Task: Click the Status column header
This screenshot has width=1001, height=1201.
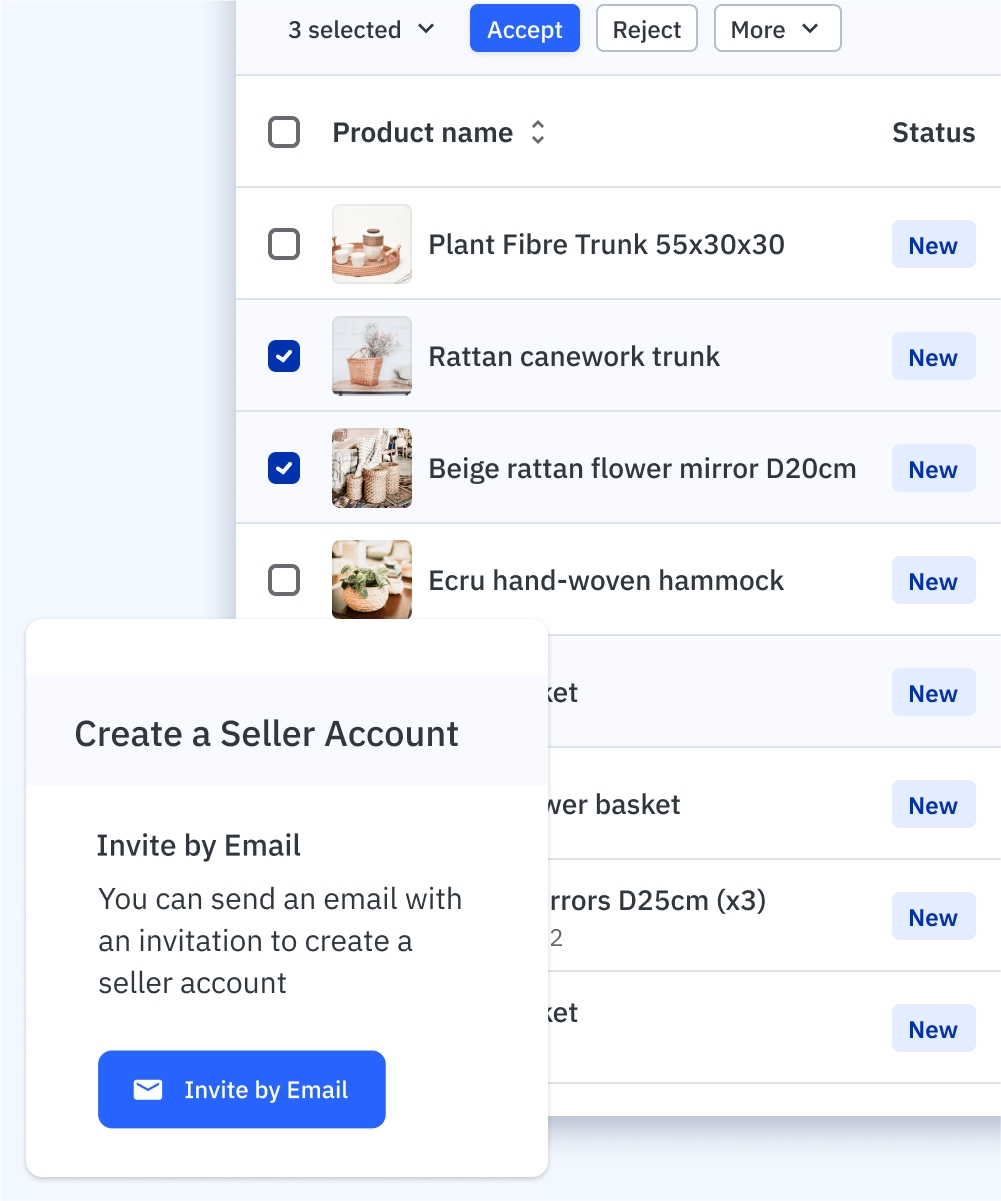Action: (933, 133)
